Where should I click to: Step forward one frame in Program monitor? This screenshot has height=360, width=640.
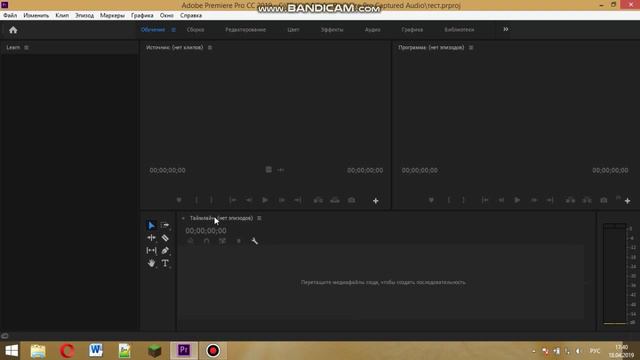click(534, 200)
